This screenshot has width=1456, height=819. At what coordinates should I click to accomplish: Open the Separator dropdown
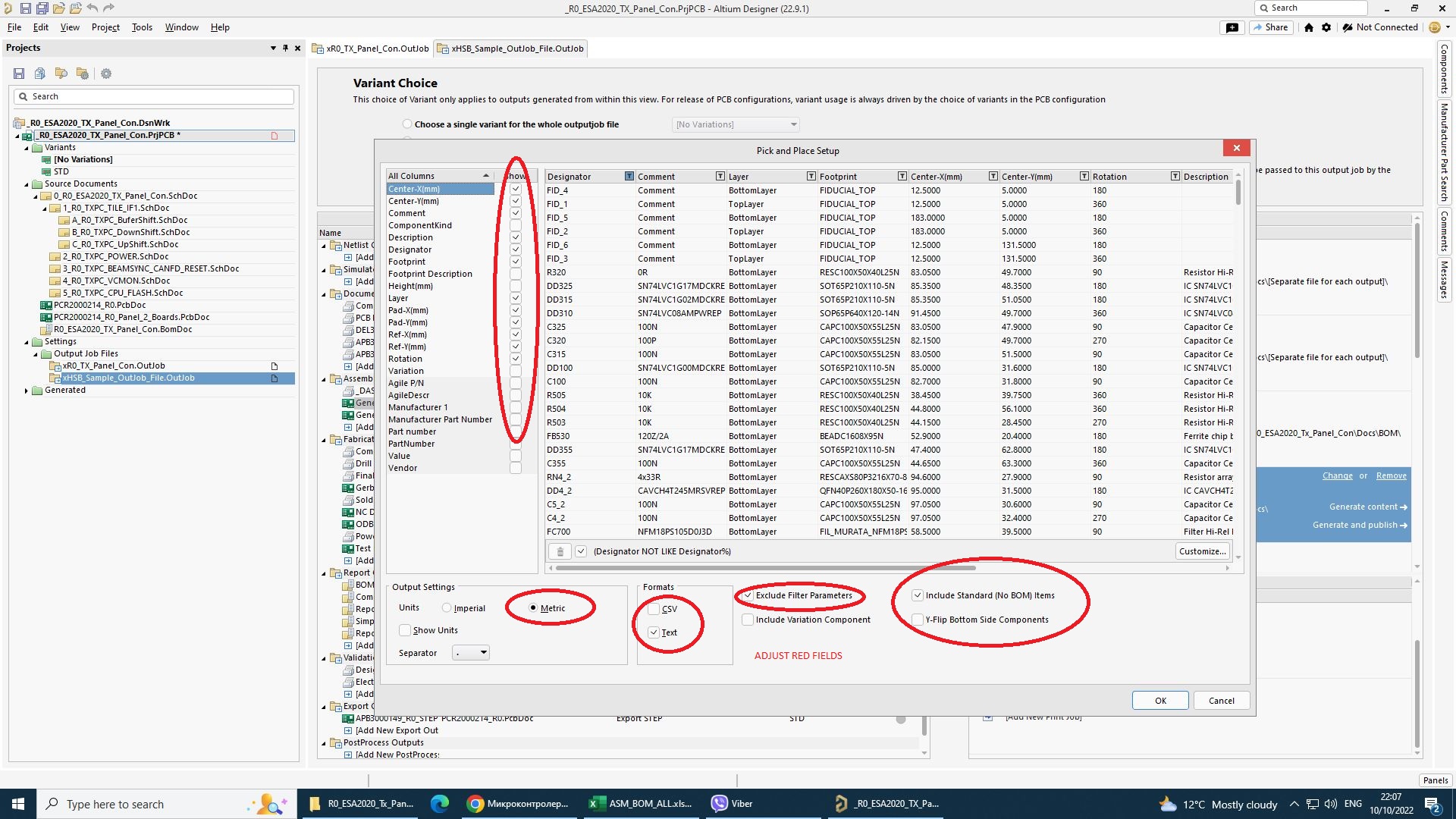471,653
